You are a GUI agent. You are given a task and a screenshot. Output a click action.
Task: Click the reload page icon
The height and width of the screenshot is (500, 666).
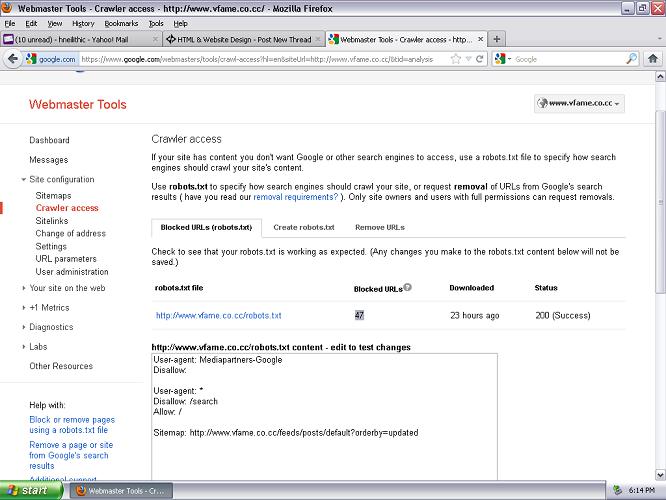[480, 59]
